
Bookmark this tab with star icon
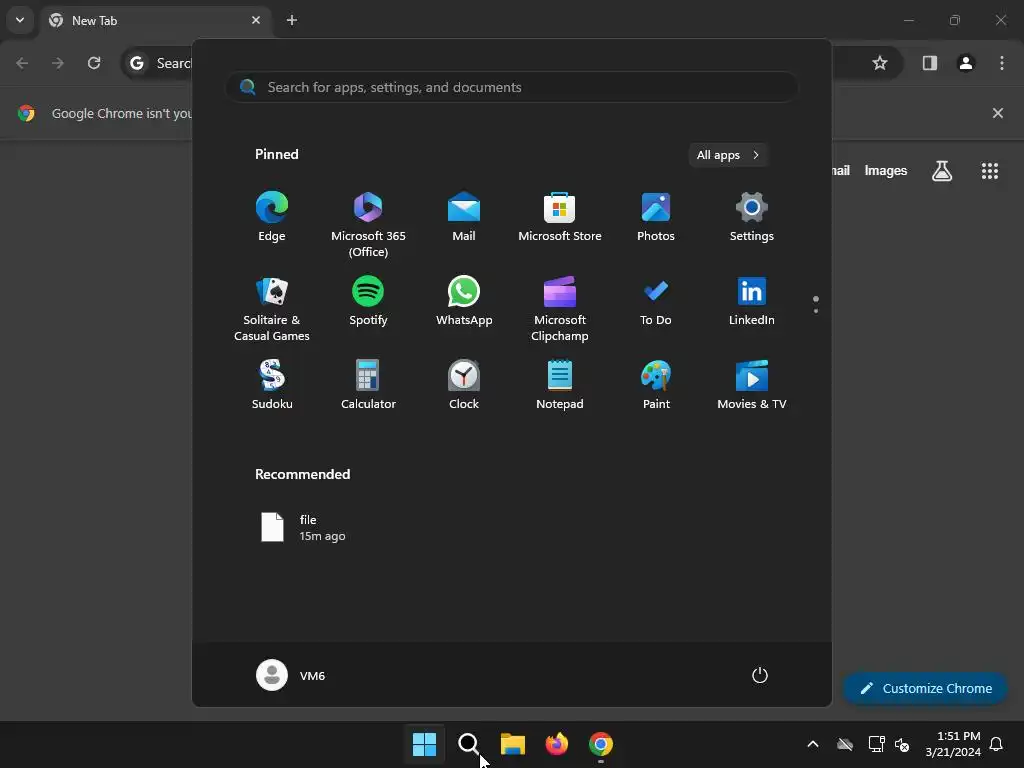[x=880, y=63]
